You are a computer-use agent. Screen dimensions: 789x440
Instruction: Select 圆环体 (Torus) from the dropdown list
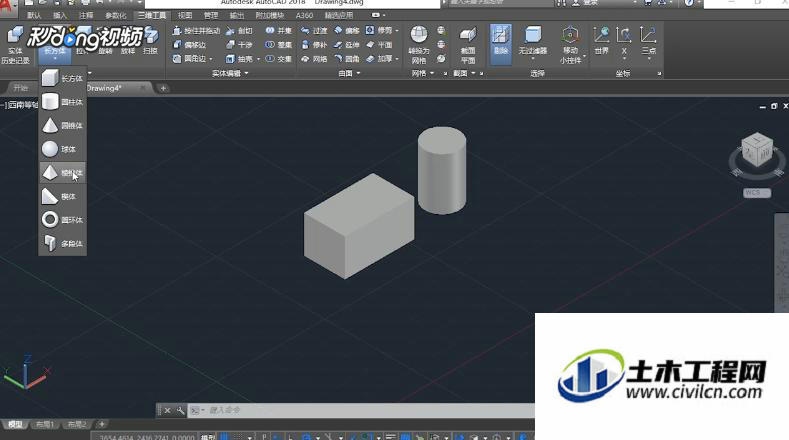(62, 220)
